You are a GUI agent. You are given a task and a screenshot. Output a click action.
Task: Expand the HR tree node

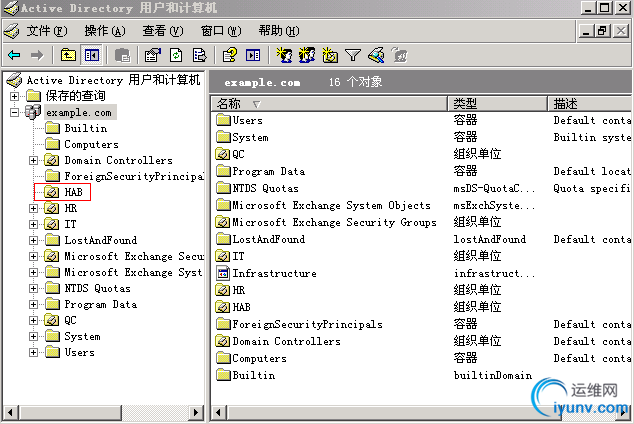(34, 209)
